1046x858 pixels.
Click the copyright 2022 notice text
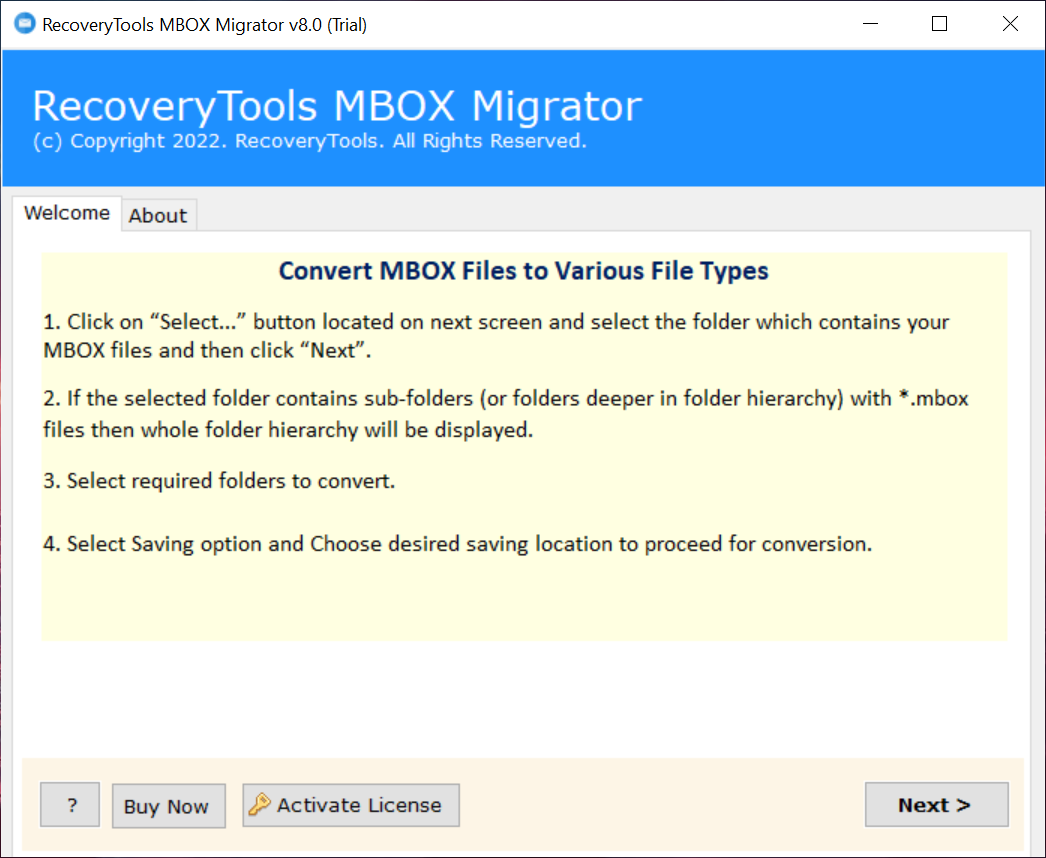(x=310, y=141)
